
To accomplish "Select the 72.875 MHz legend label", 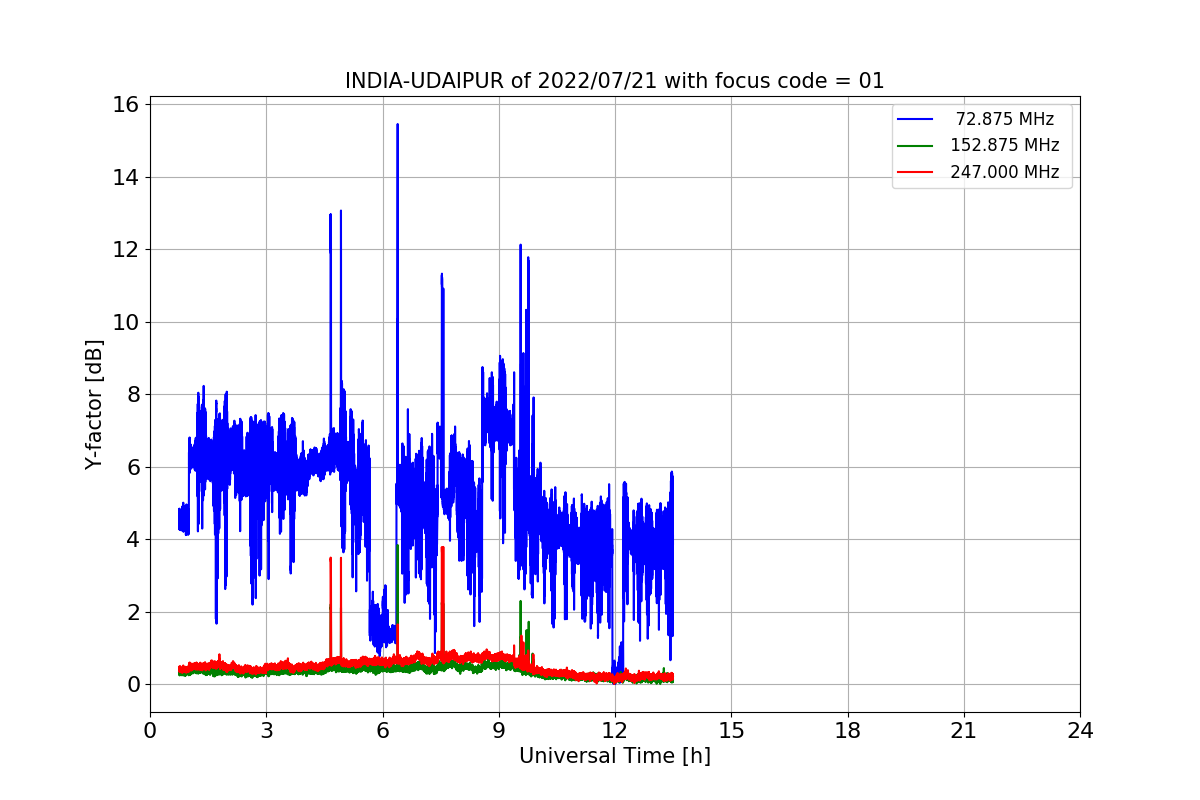I will [1005, 119].
